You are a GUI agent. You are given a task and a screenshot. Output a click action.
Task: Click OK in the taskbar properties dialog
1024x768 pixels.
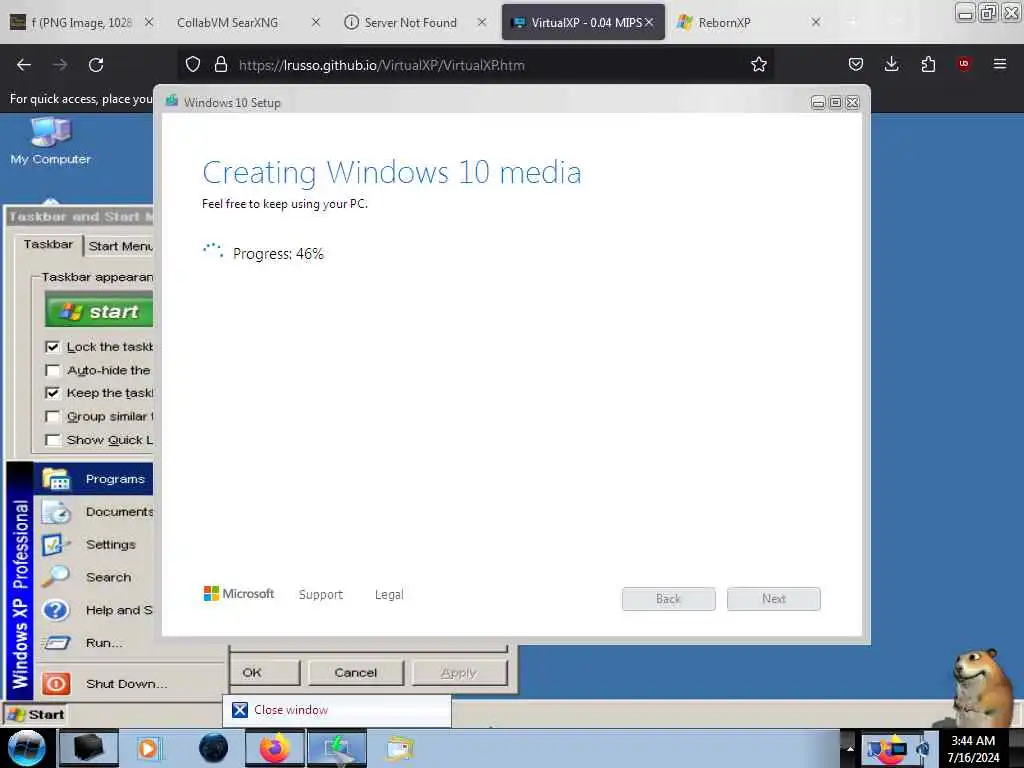(x=264, y=673)
